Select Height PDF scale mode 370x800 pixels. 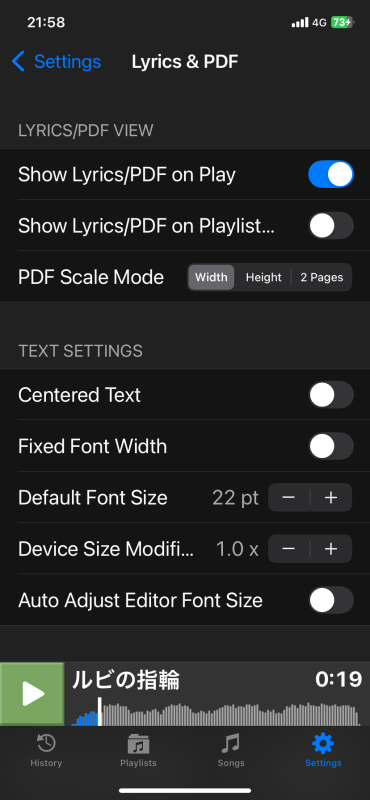point(263,278)
